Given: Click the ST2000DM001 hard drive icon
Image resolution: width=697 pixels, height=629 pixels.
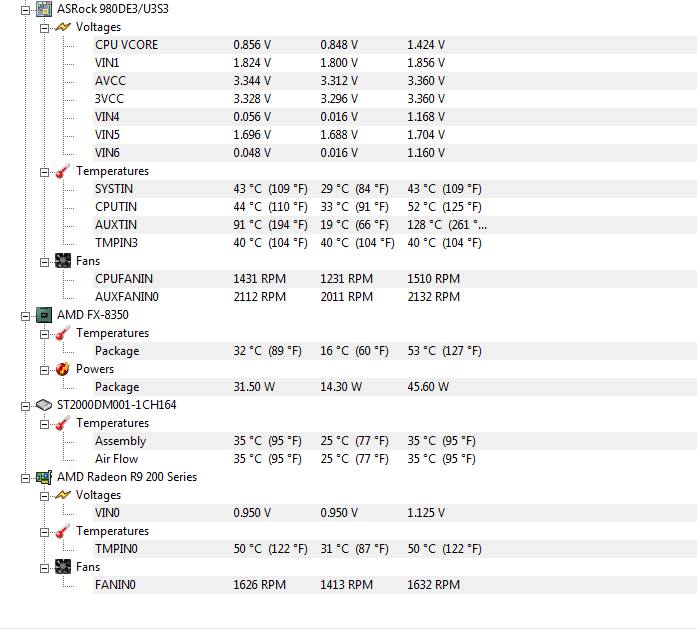Looking at the screenshot, I should [44, 405].
